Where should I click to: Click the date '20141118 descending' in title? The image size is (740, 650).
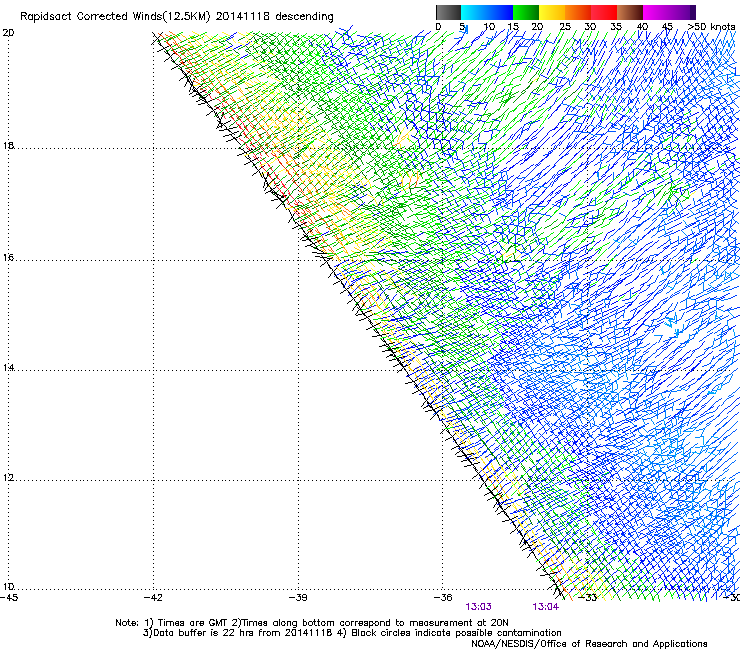click(x=274, y=16)
